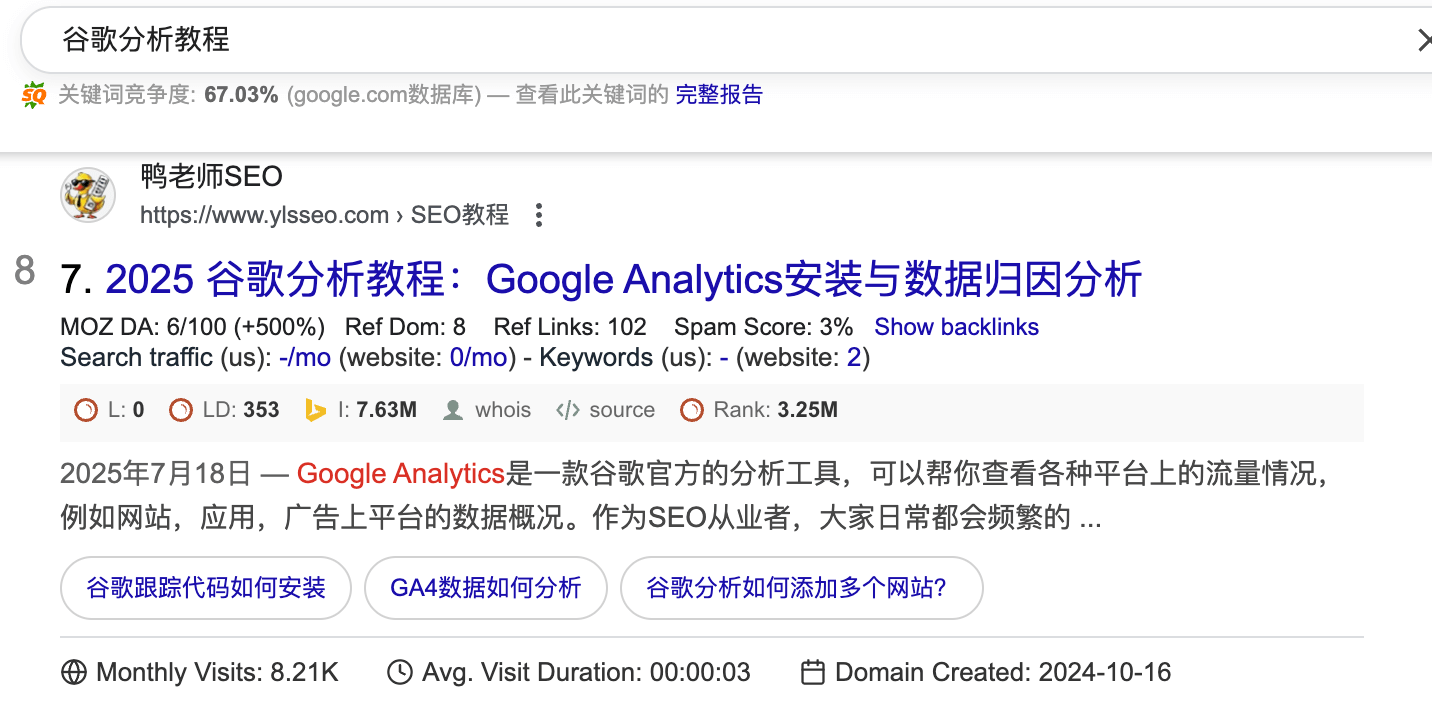Open the Rank 3.25M value
Screen dimensions: 1432x726
808,410
